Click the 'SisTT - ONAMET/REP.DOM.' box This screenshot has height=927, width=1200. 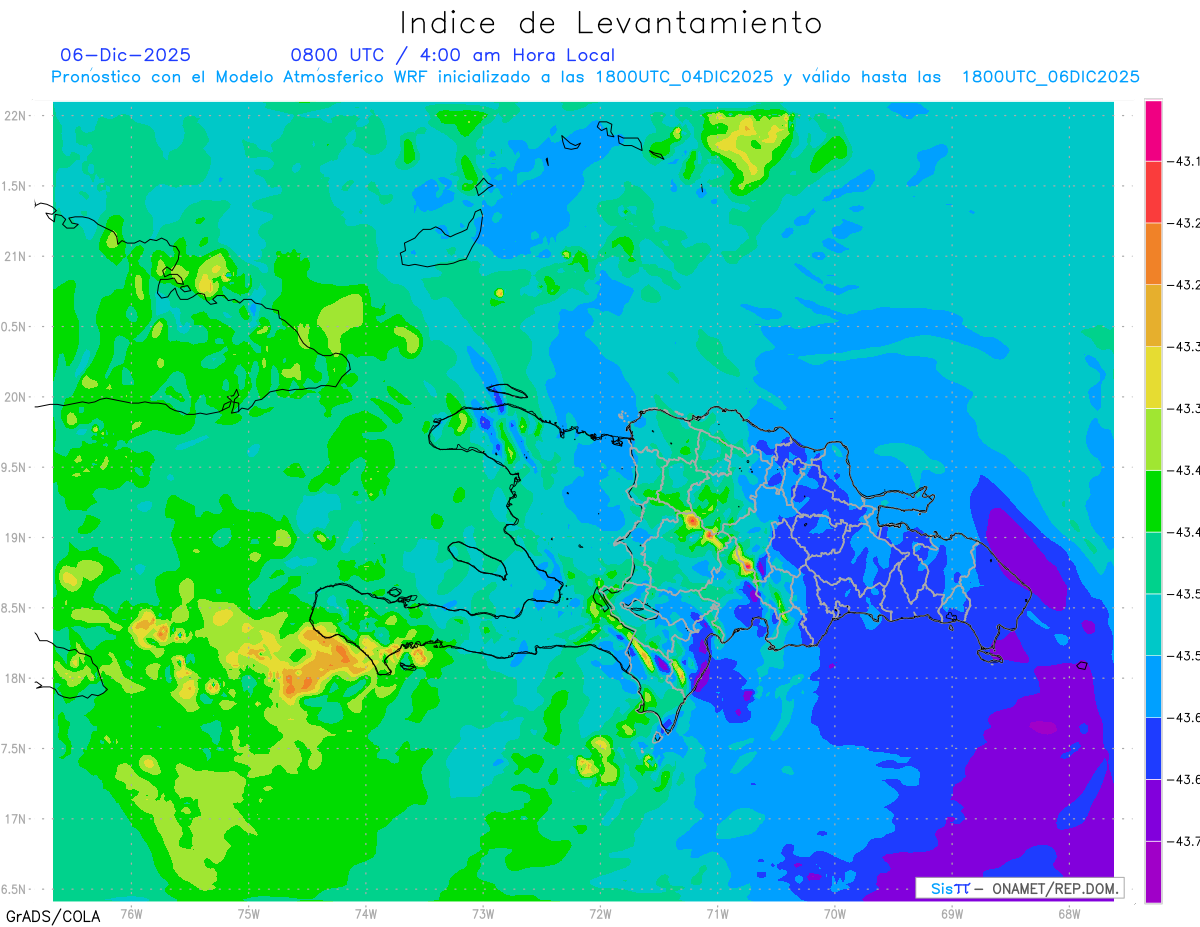(1020, 888)
